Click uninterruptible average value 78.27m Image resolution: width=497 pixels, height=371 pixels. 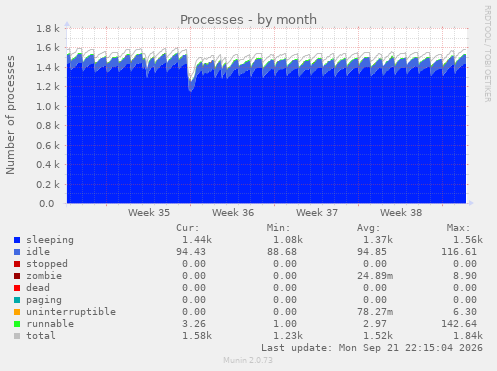375,312
